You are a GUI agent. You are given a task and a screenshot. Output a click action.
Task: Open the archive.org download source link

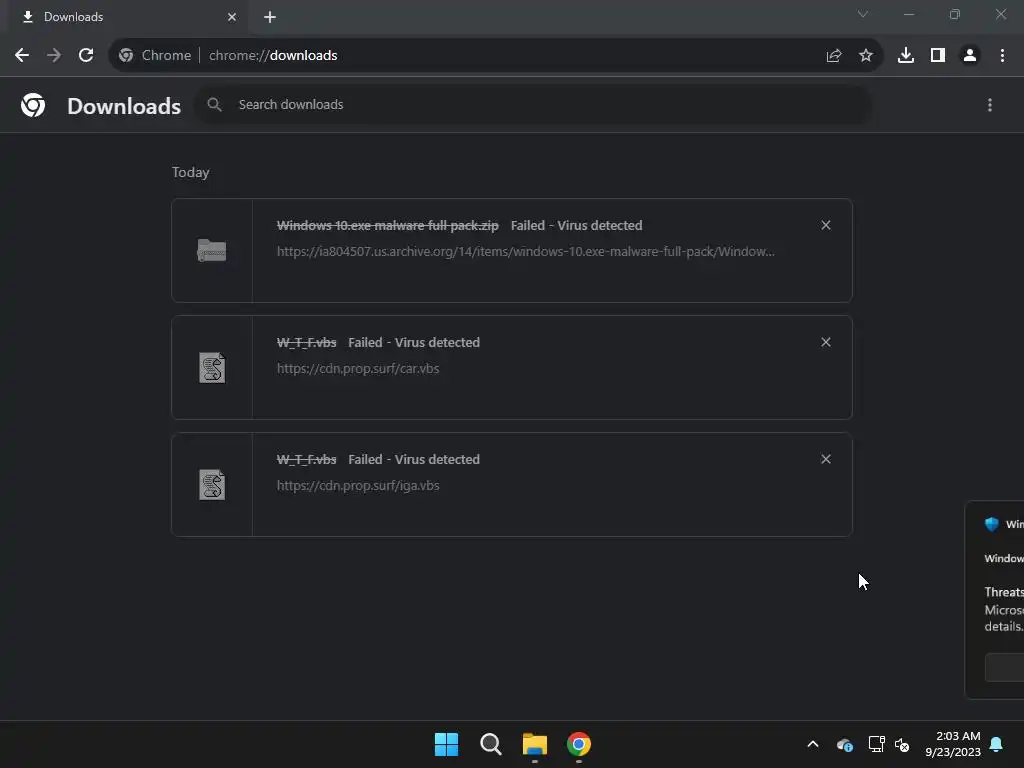(x=526, y=251)
